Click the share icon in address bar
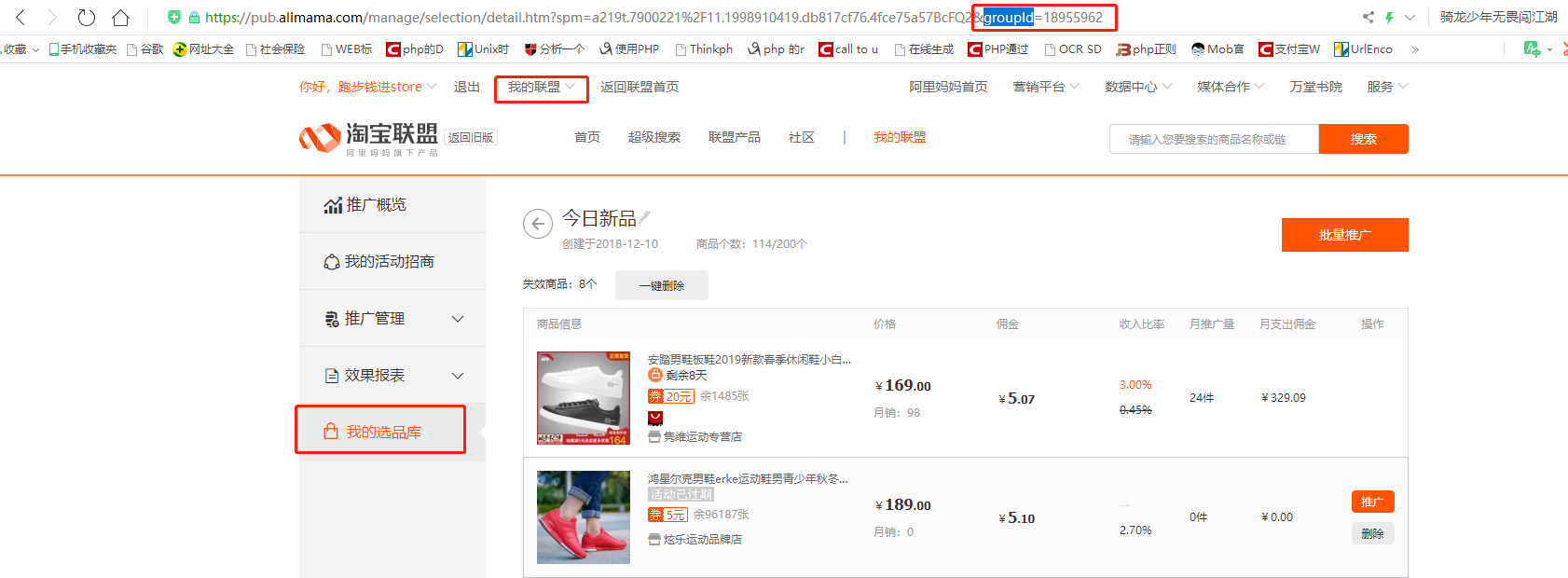Screen dimensions: 1568x578 click(x=1368, y=17)
